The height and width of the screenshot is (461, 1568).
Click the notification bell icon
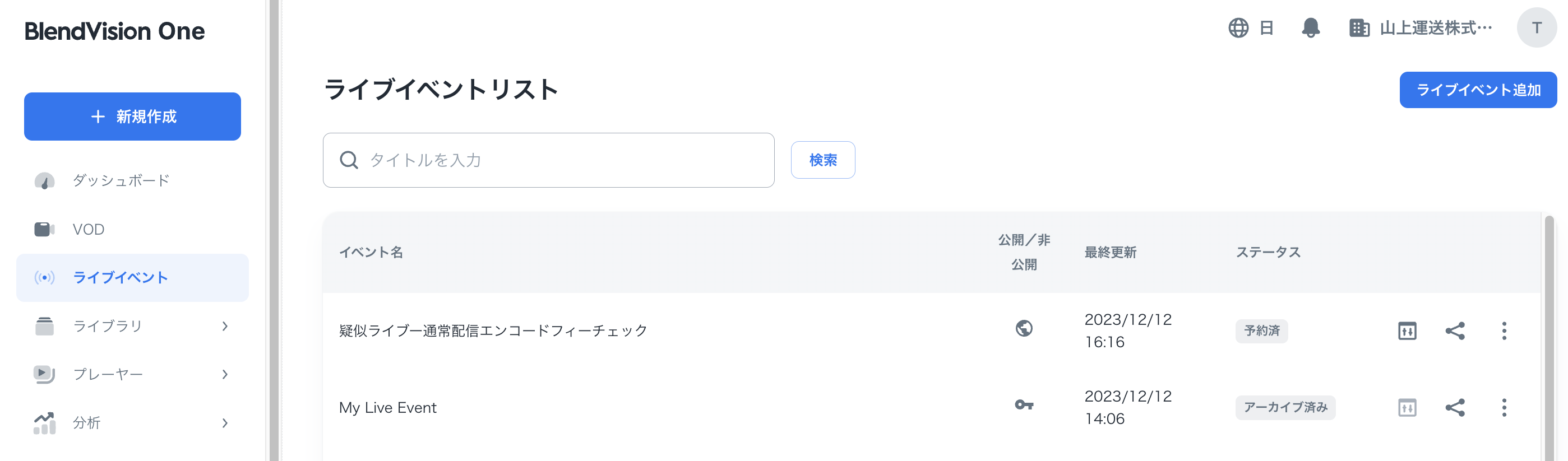point(1311,27)
